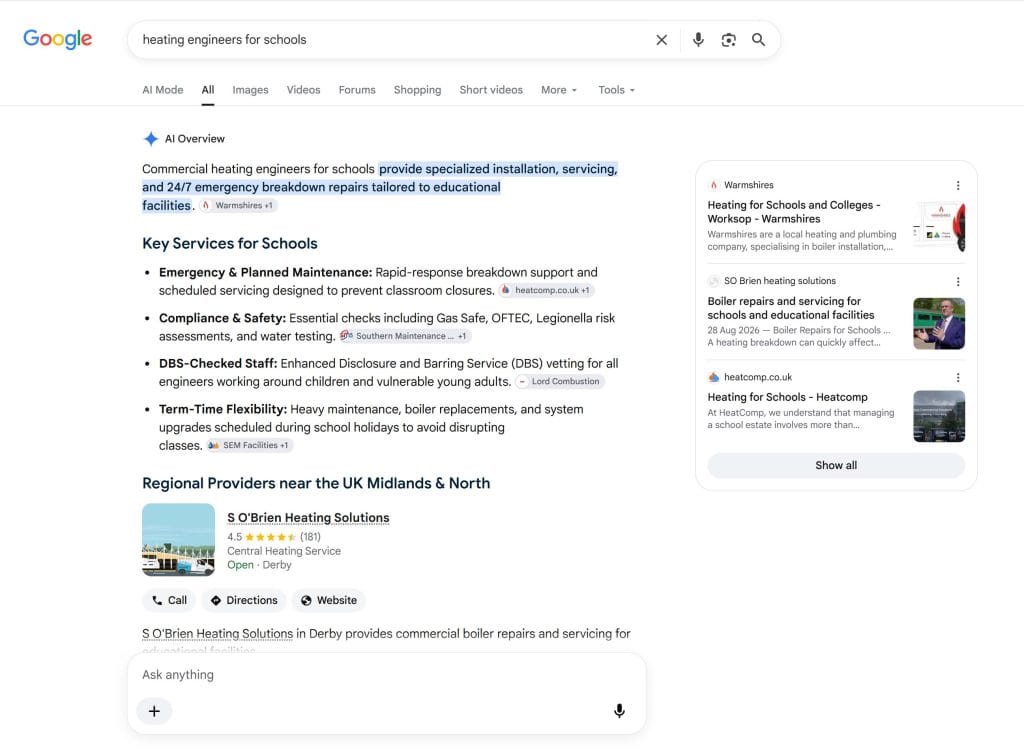The height and width of the screenshot is (755, 1024).
Task: Start voice search in top search bar
Action: pos(698,40)
